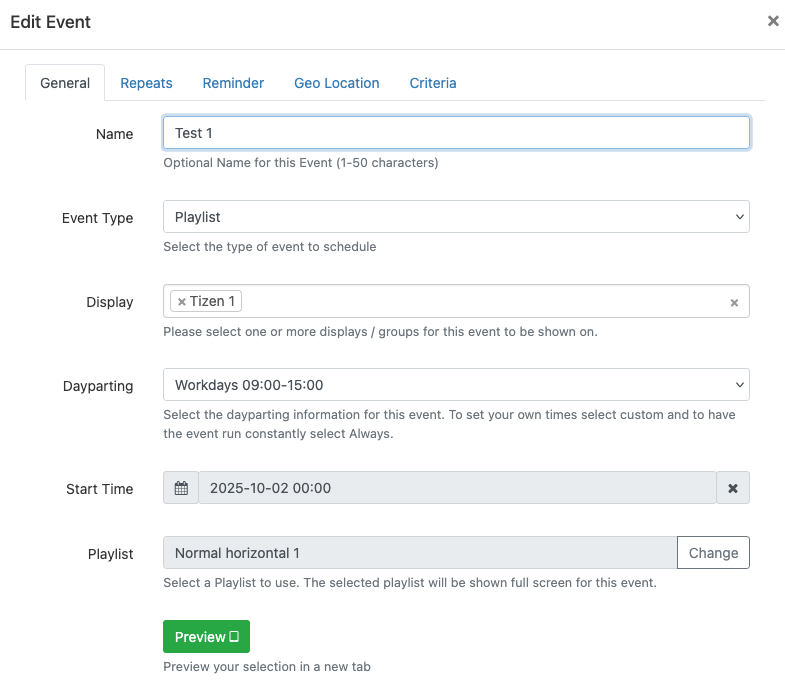This screenshot has height=696, width=785.
Task: Open the Start Time calendar picker
Action: [x=181, y=488]
